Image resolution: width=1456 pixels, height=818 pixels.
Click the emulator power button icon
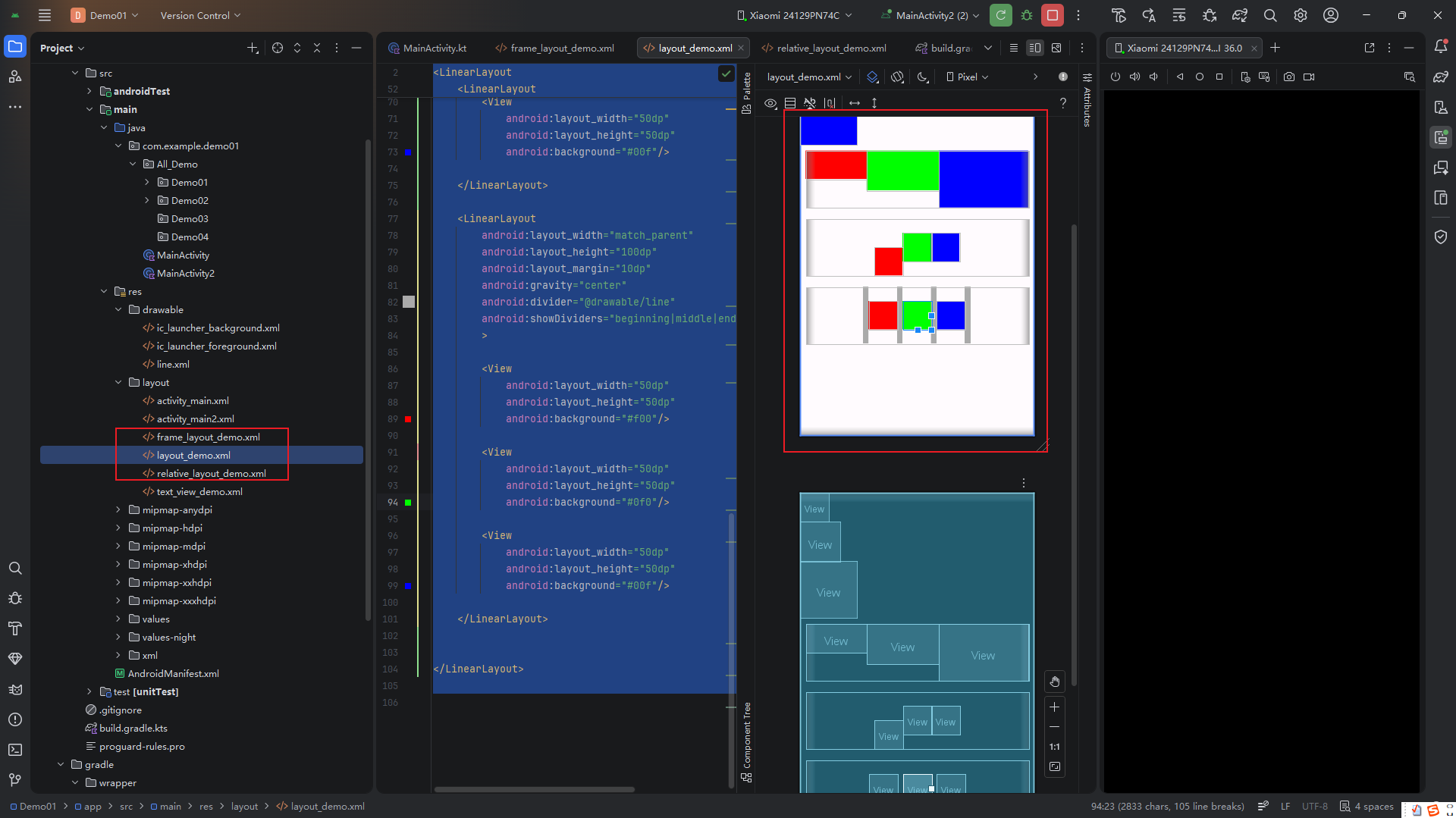(1116, 77)
